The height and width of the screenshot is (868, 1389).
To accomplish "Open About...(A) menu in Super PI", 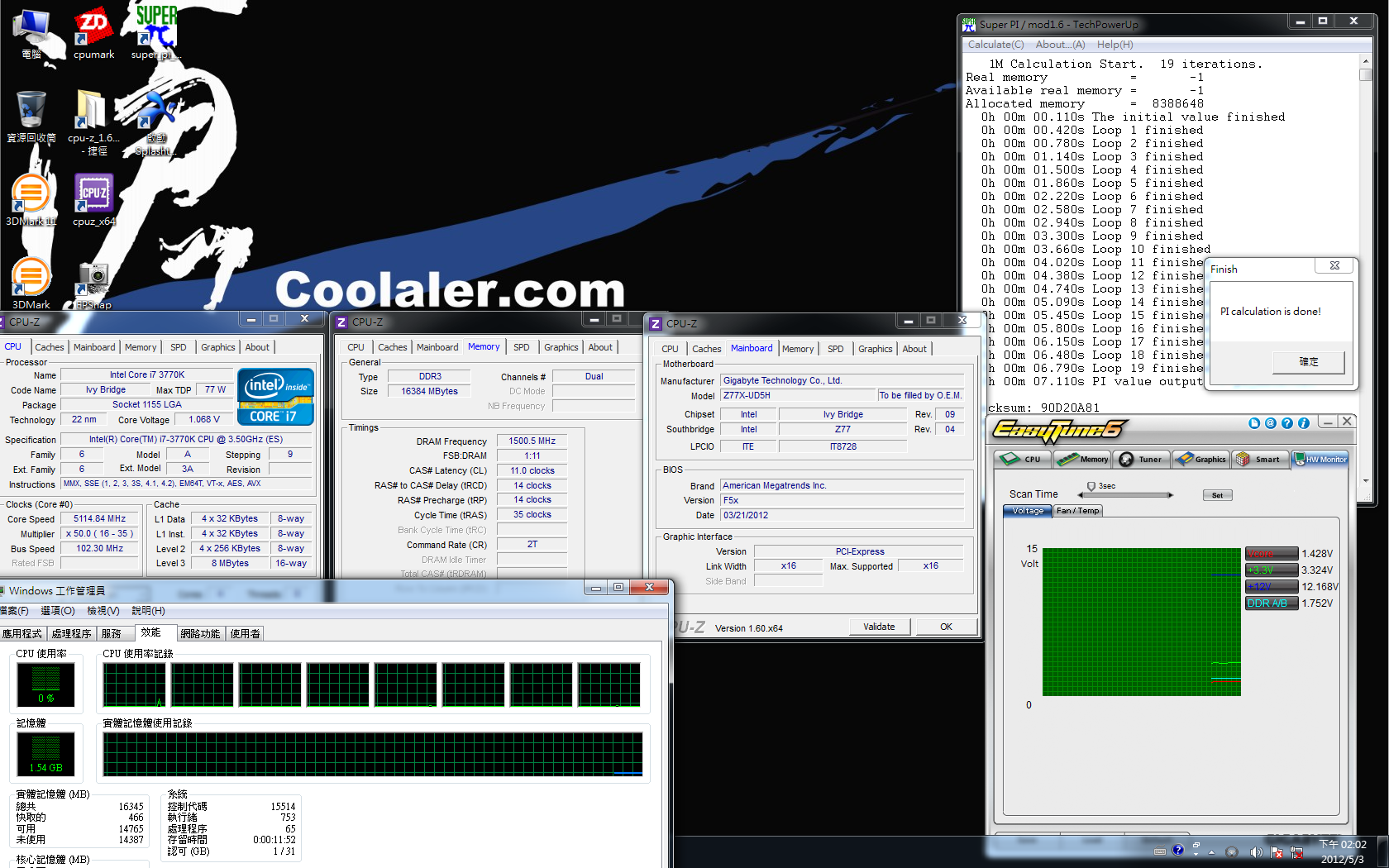I will tap(1060, 45).
